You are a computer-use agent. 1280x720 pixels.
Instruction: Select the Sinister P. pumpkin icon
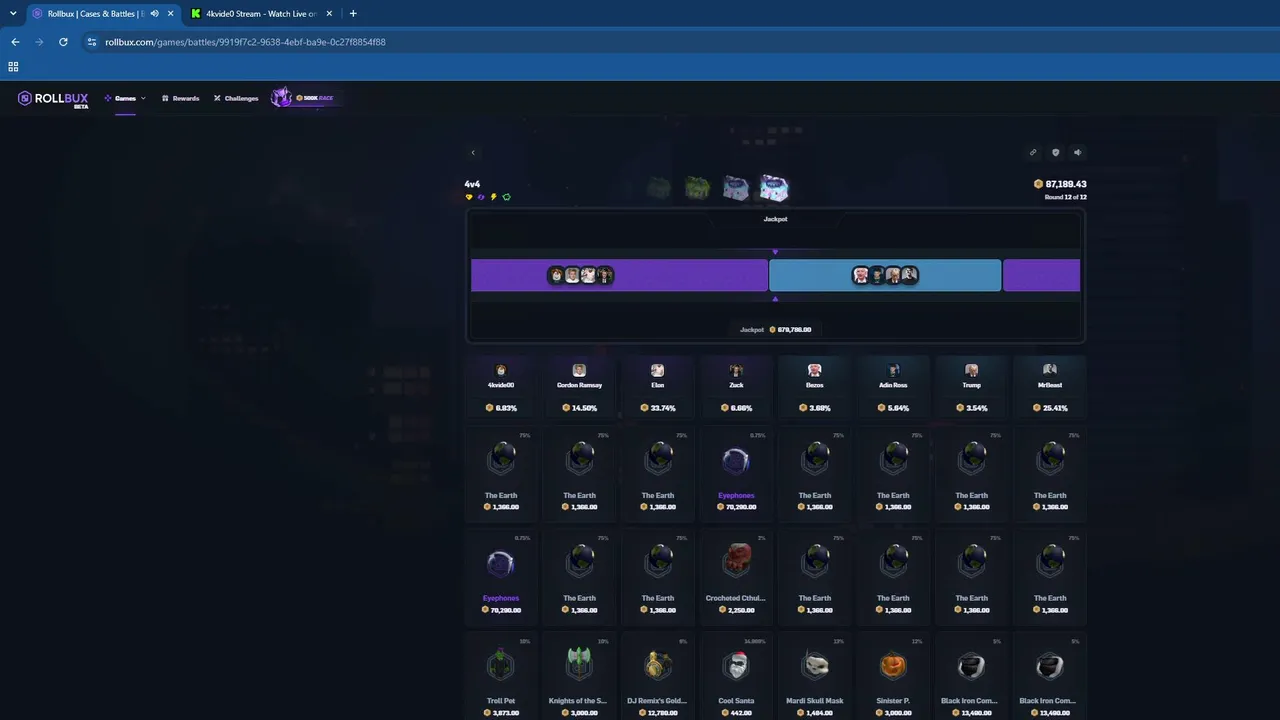click(x=893, y=665)
